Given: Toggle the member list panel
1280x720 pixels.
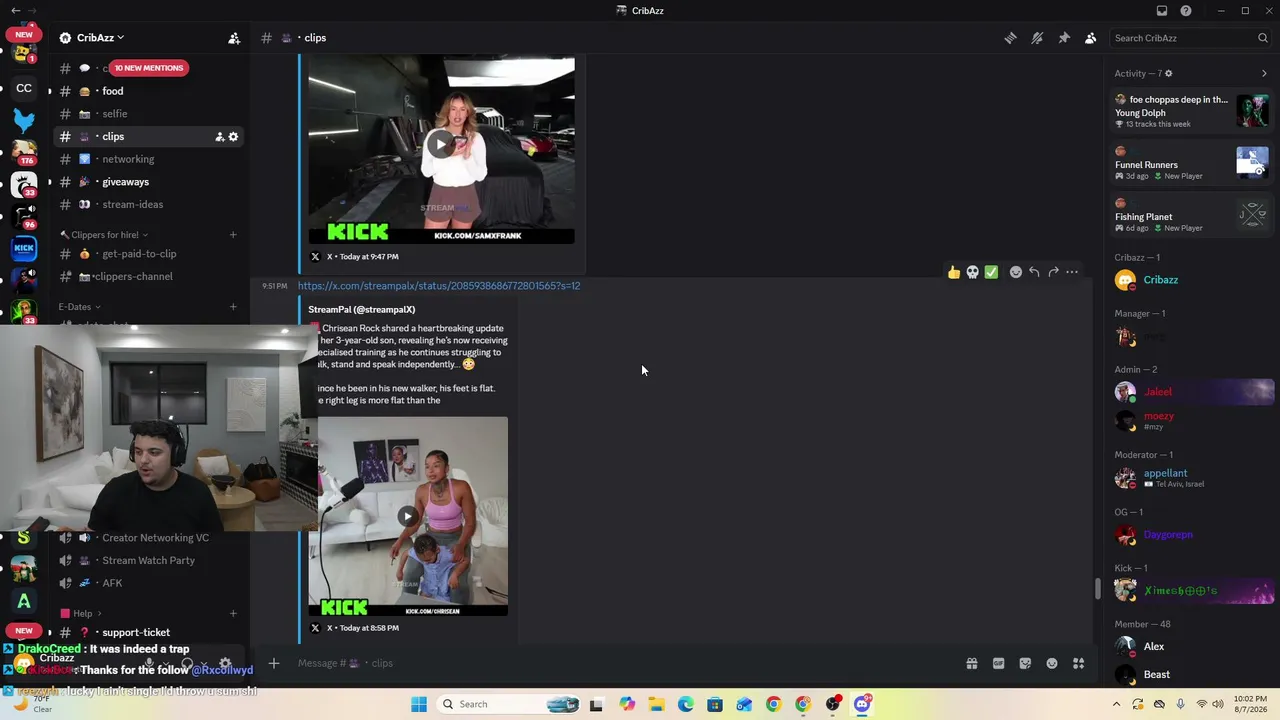Looking at the screenshot, I should point(1091,38).
